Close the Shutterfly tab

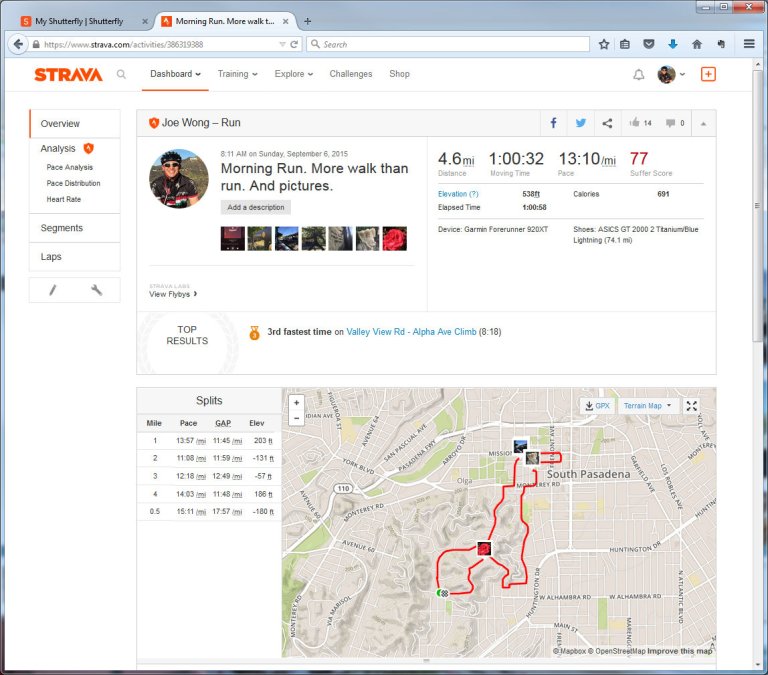tap(145, 21)
